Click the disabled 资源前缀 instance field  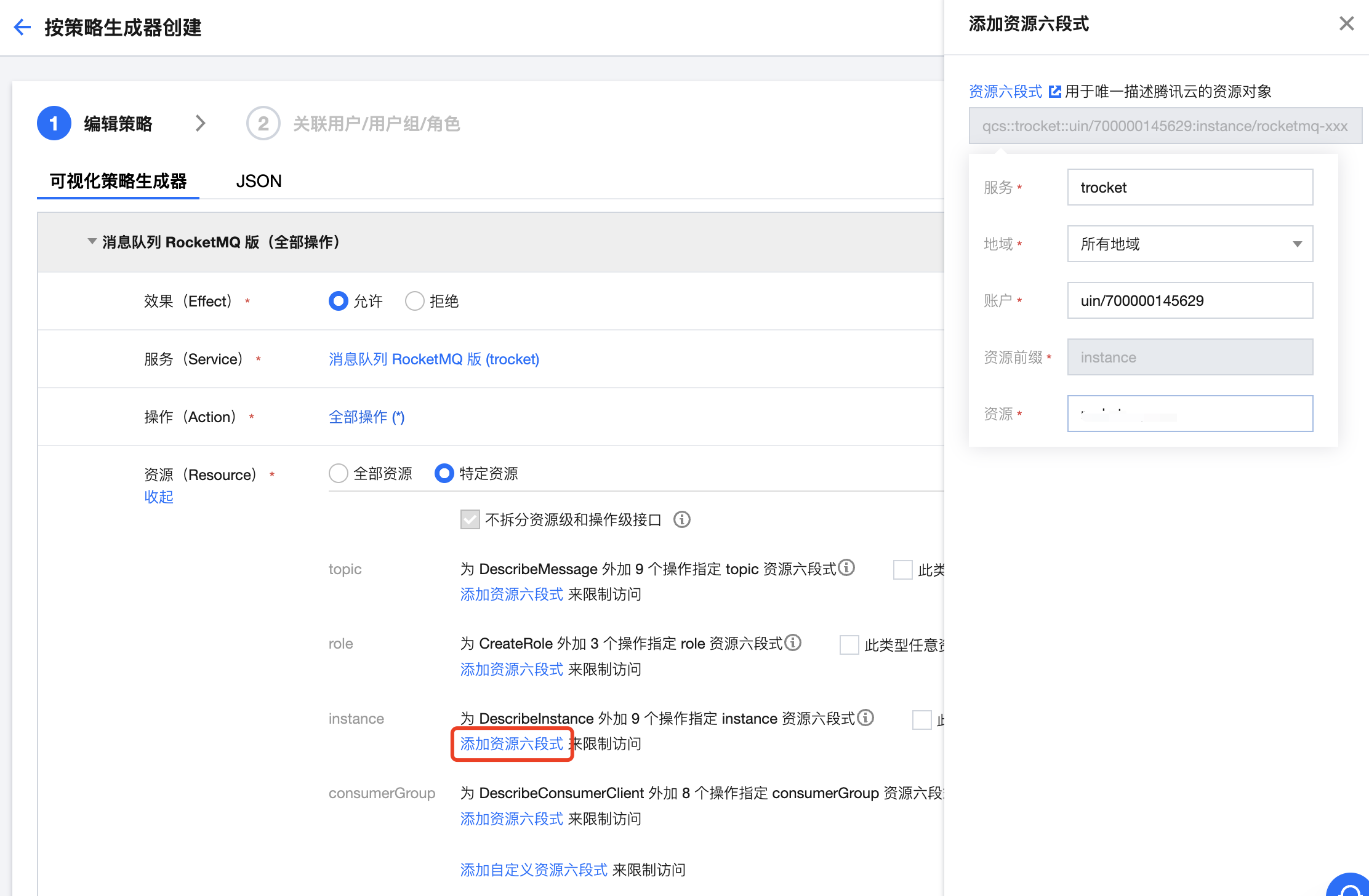[x=1190, y=357]
